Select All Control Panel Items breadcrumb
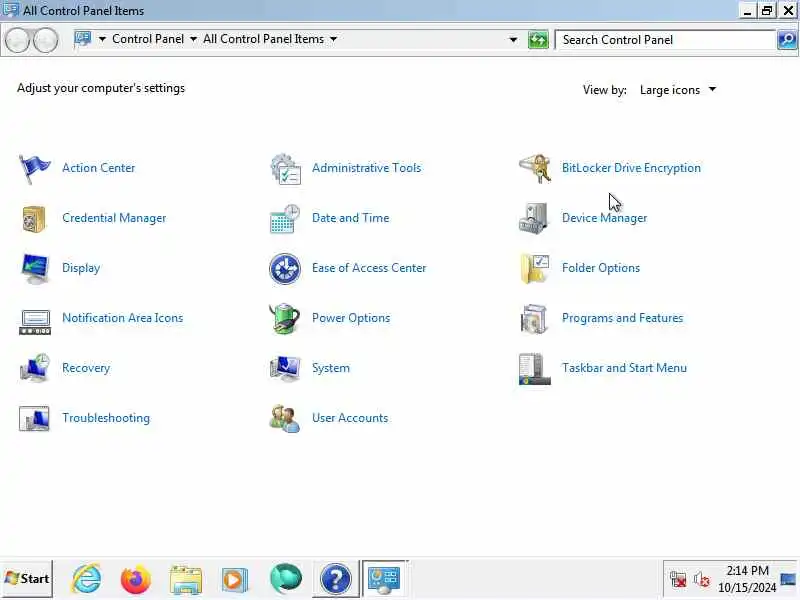Screen dimensions: 800x600 pos(263,39)
